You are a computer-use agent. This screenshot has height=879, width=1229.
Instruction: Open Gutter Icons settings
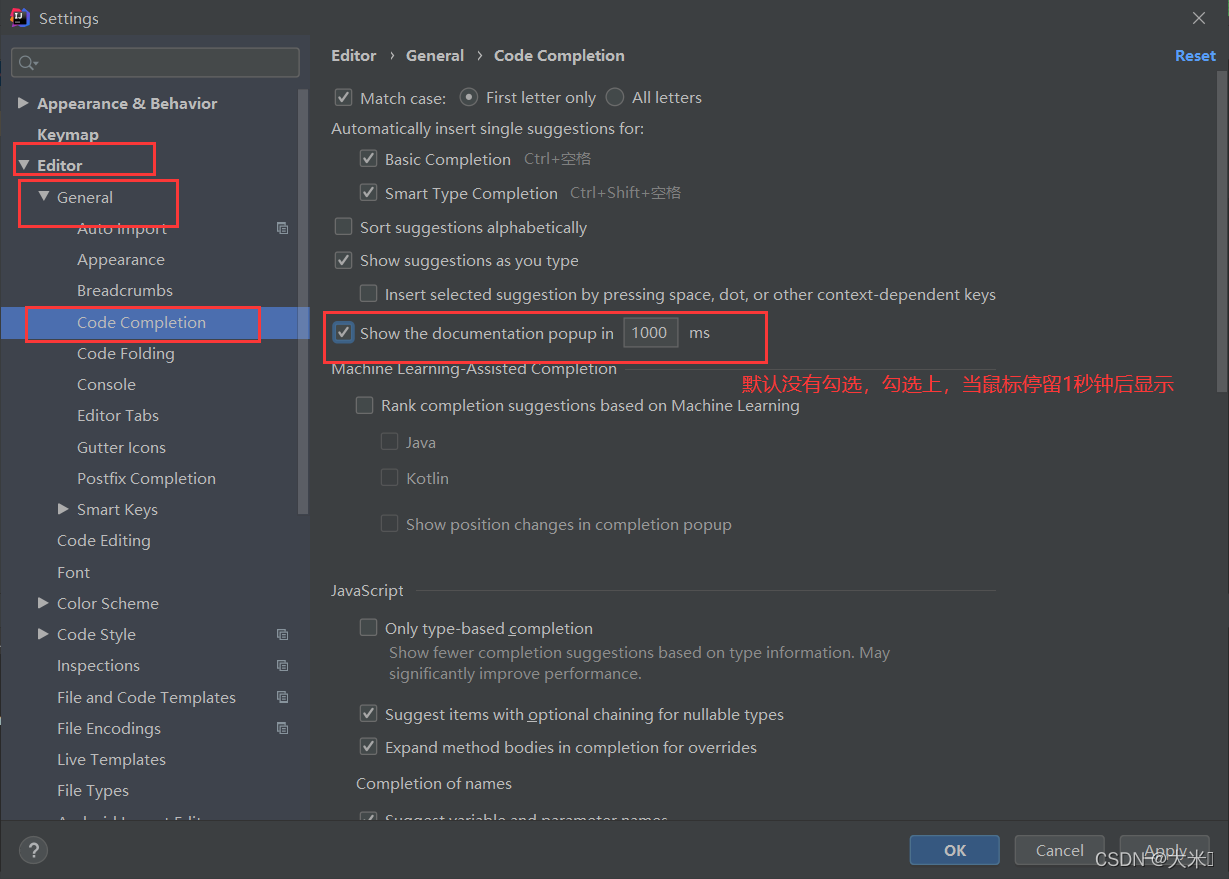click(x=121, y=447)
